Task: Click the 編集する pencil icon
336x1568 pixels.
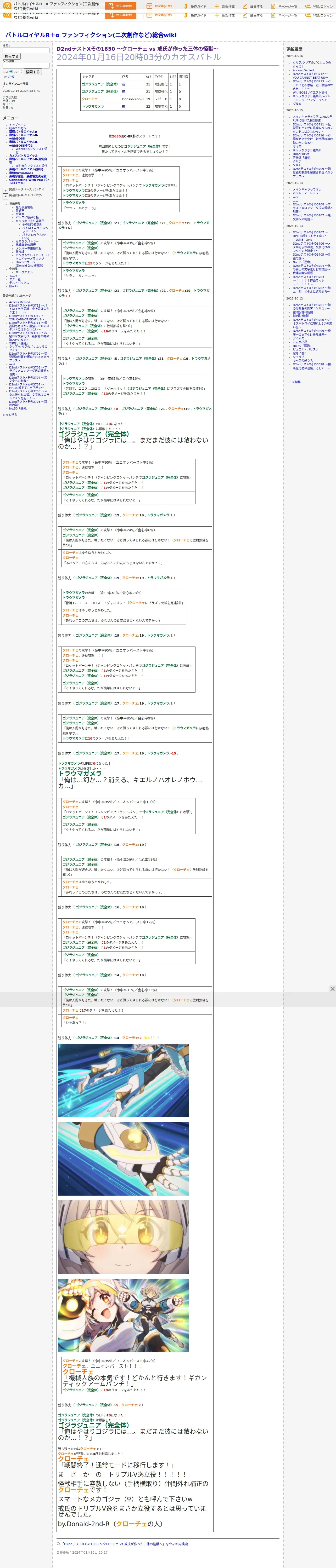Action: [245, 6]
